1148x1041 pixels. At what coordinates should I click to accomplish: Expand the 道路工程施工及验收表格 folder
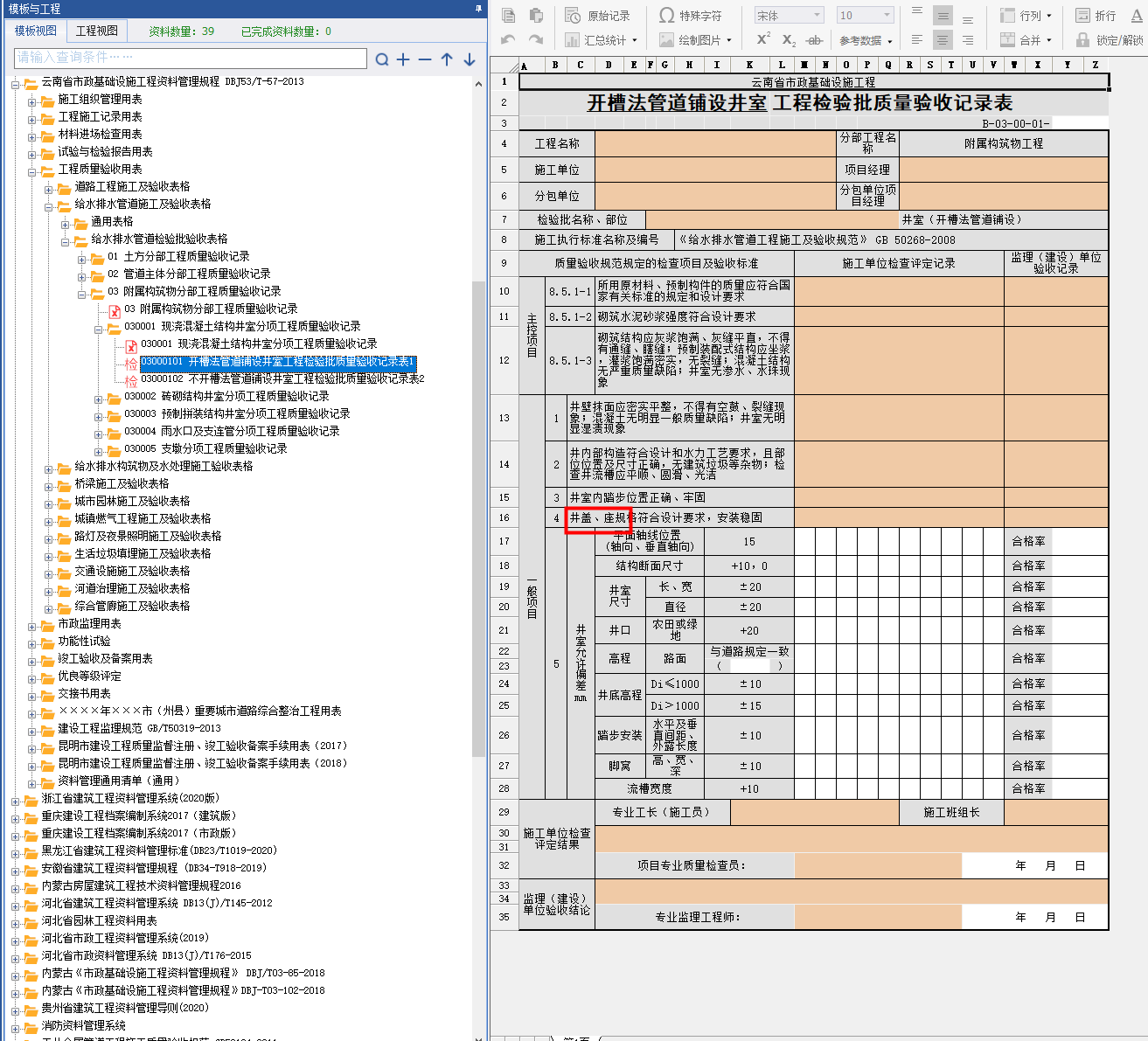(48, 189)
